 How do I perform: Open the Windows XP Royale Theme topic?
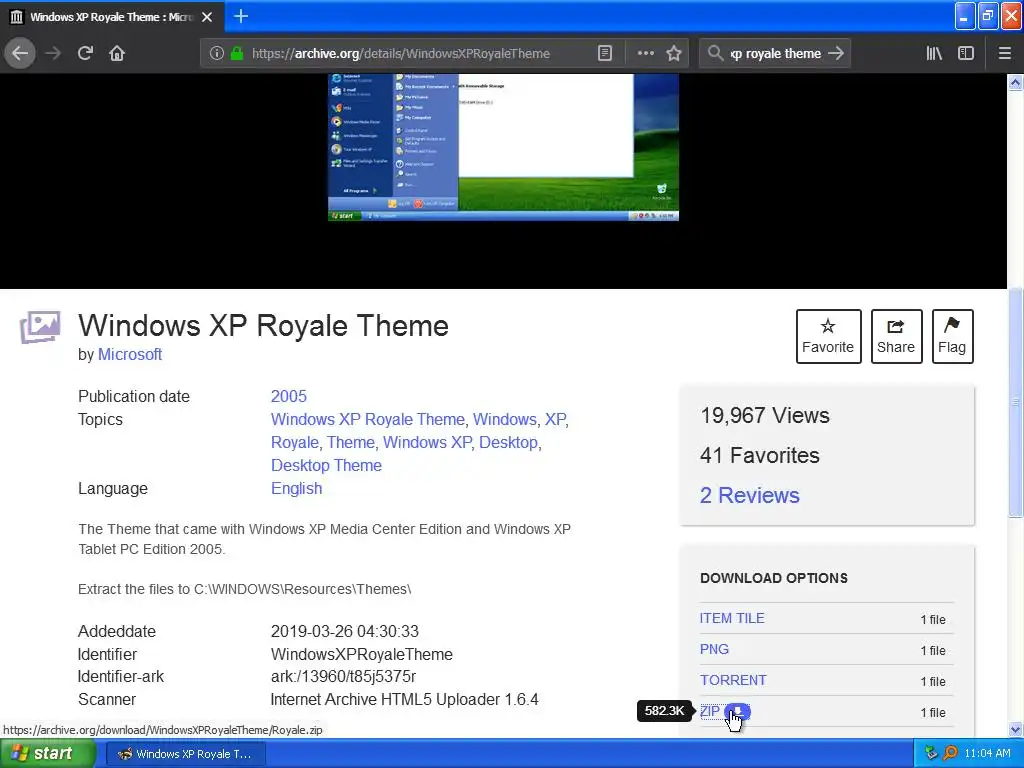click(x=368, y=419)
